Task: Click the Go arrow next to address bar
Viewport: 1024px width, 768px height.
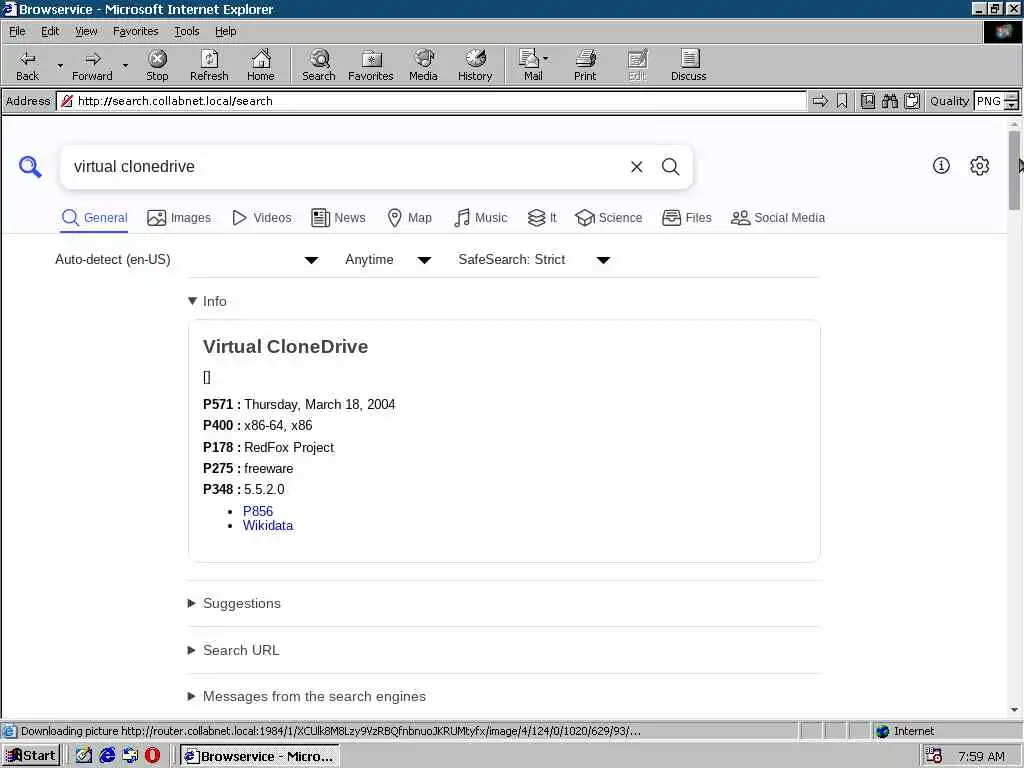Action: 820,101
